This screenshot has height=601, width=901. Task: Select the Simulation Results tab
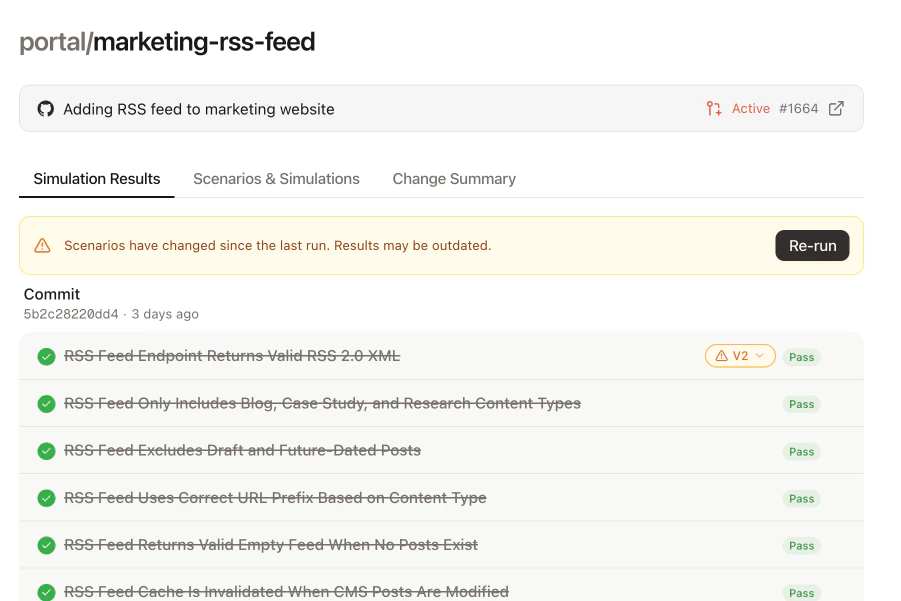[x=97, y=179]
